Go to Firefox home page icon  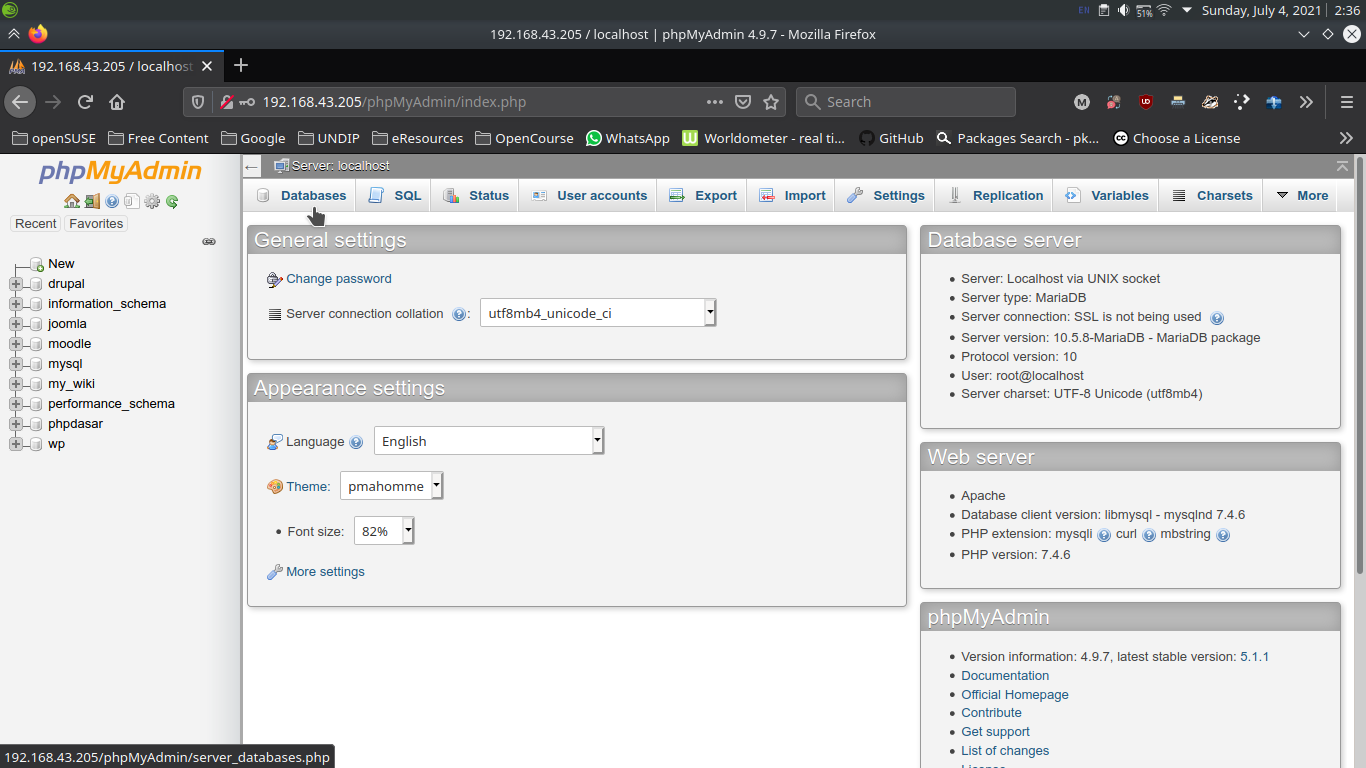point(117,102)
